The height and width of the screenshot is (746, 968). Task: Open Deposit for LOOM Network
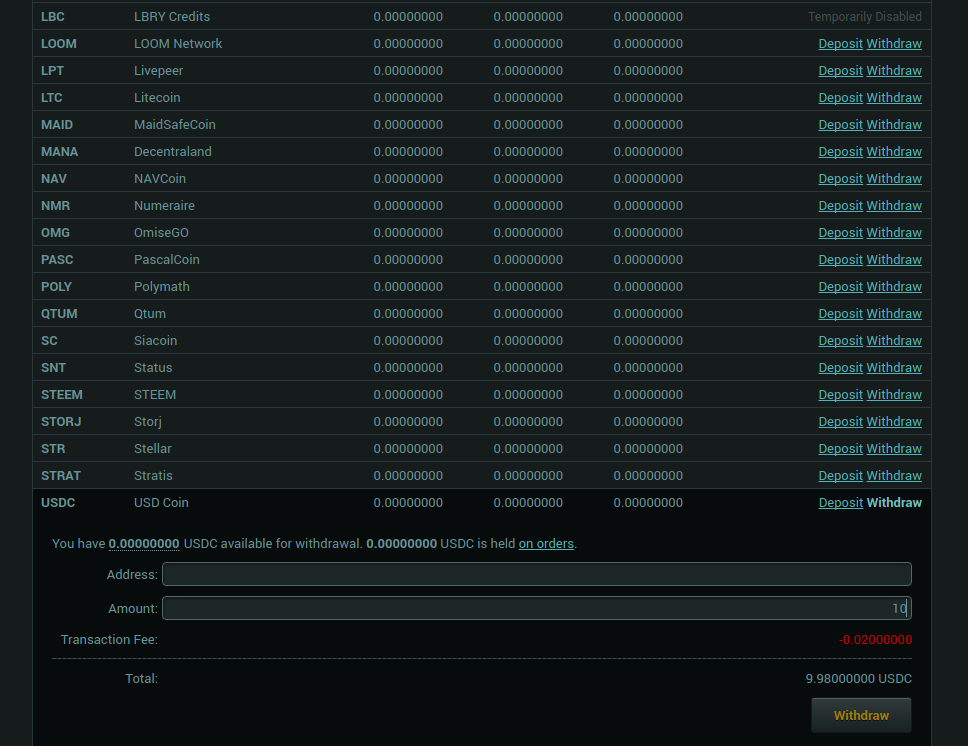(x=840, y=44)
